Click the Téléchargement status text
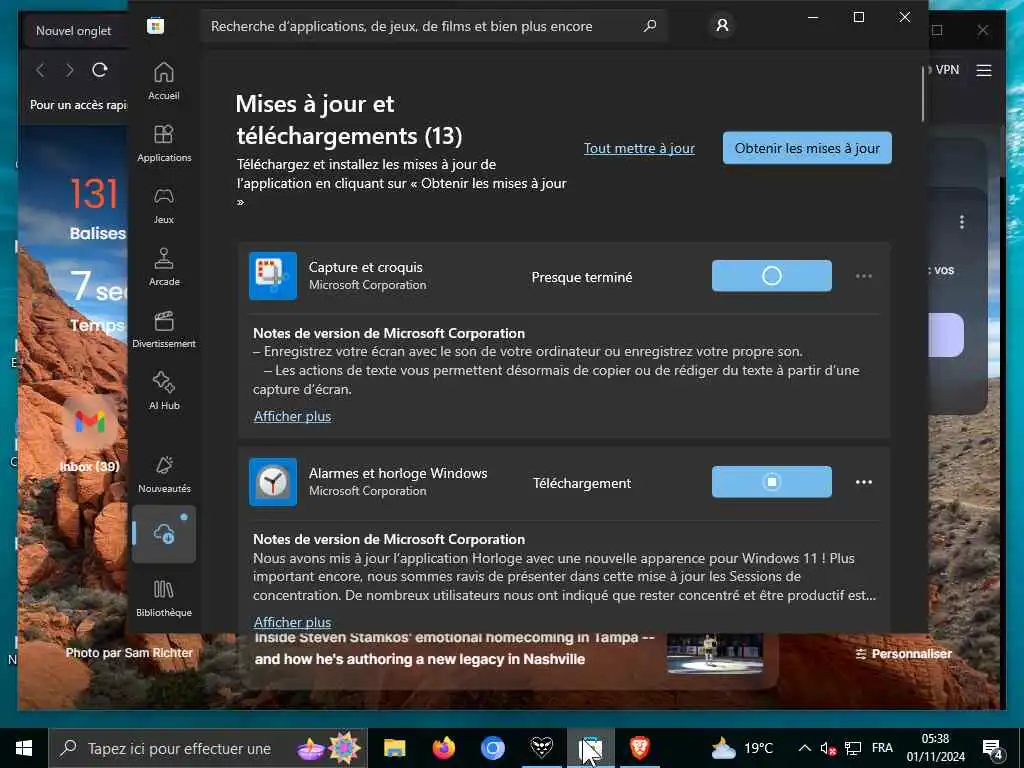Image resolution: width=1024 pixels, height=768 pixels. 581,483
